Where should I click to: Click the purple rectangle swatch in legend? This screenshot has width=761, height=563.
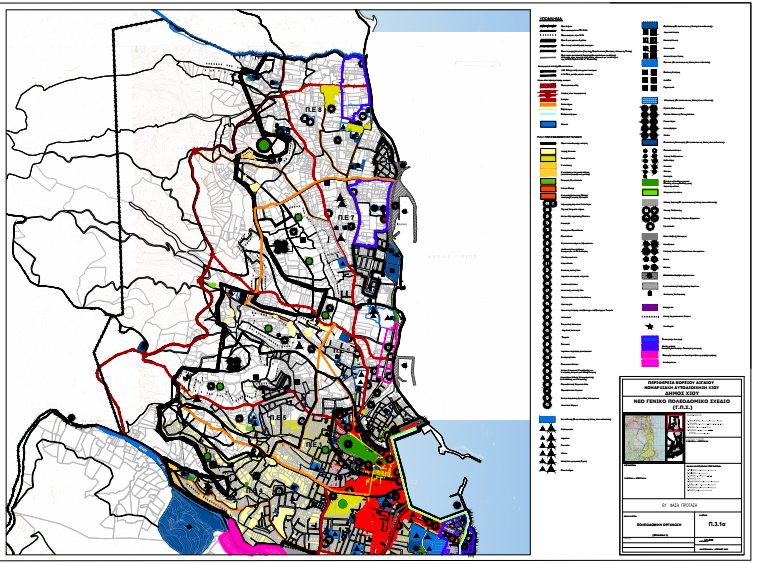coord(648,307)
